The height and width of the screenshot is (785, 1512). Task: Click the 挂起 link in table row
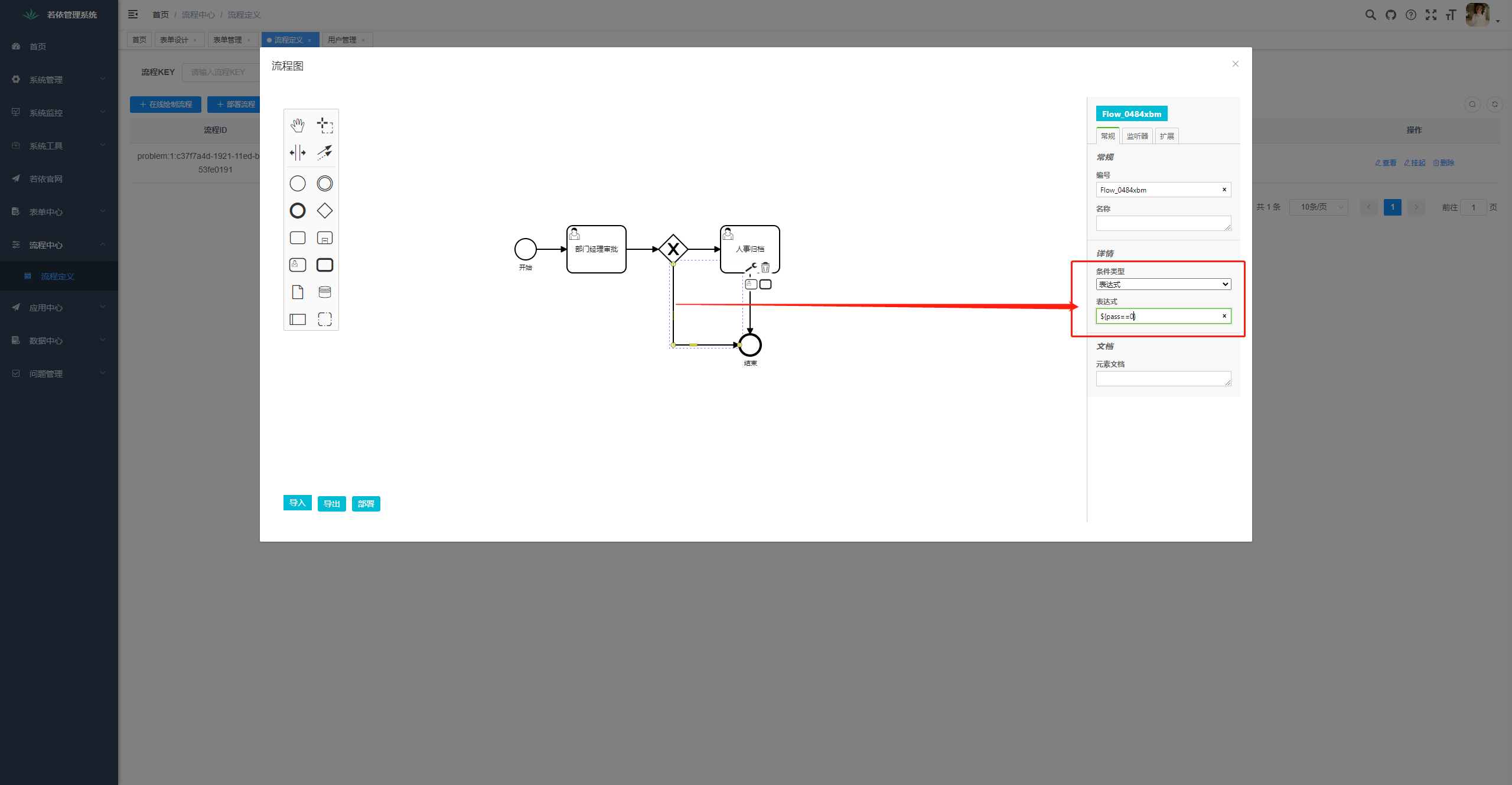coord(1415,162)
